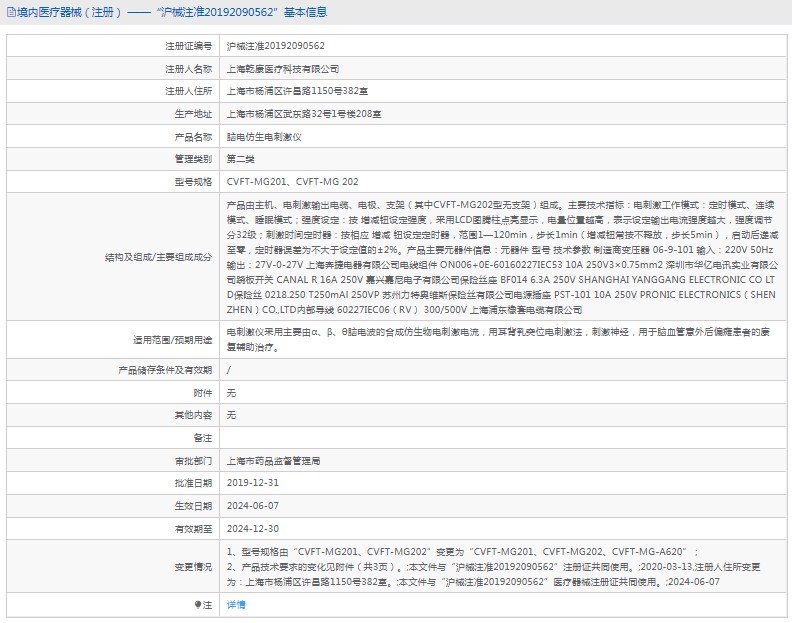Click the 附件 label
The height and width of the screenshot is (623, 792).
[203, 393]
